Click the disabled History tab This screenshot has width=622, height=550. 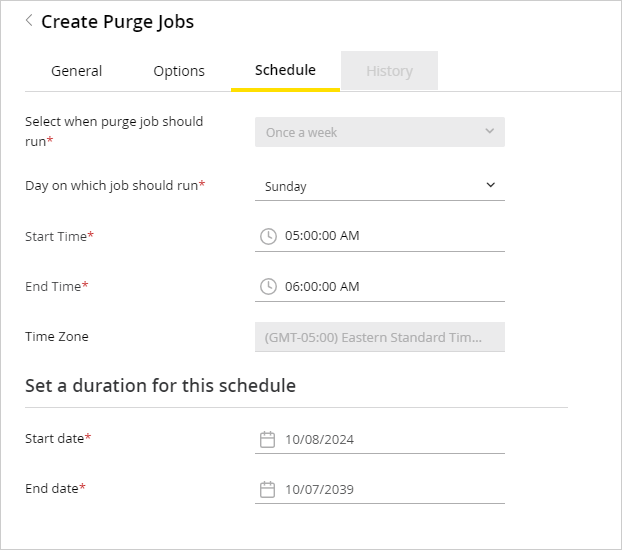[390, 71]
